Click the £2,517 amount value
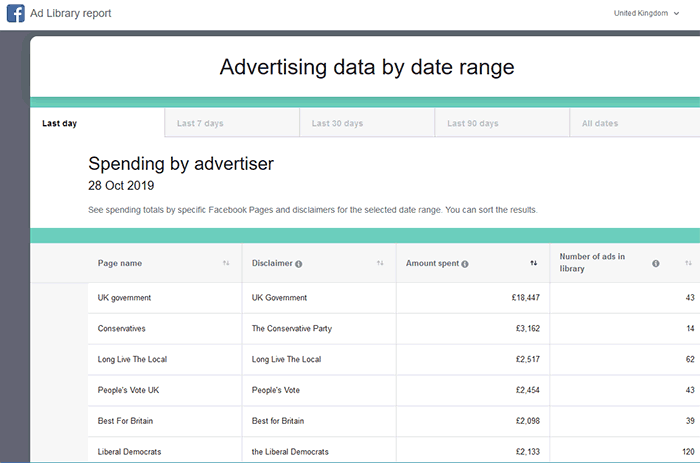 point(528,359)
